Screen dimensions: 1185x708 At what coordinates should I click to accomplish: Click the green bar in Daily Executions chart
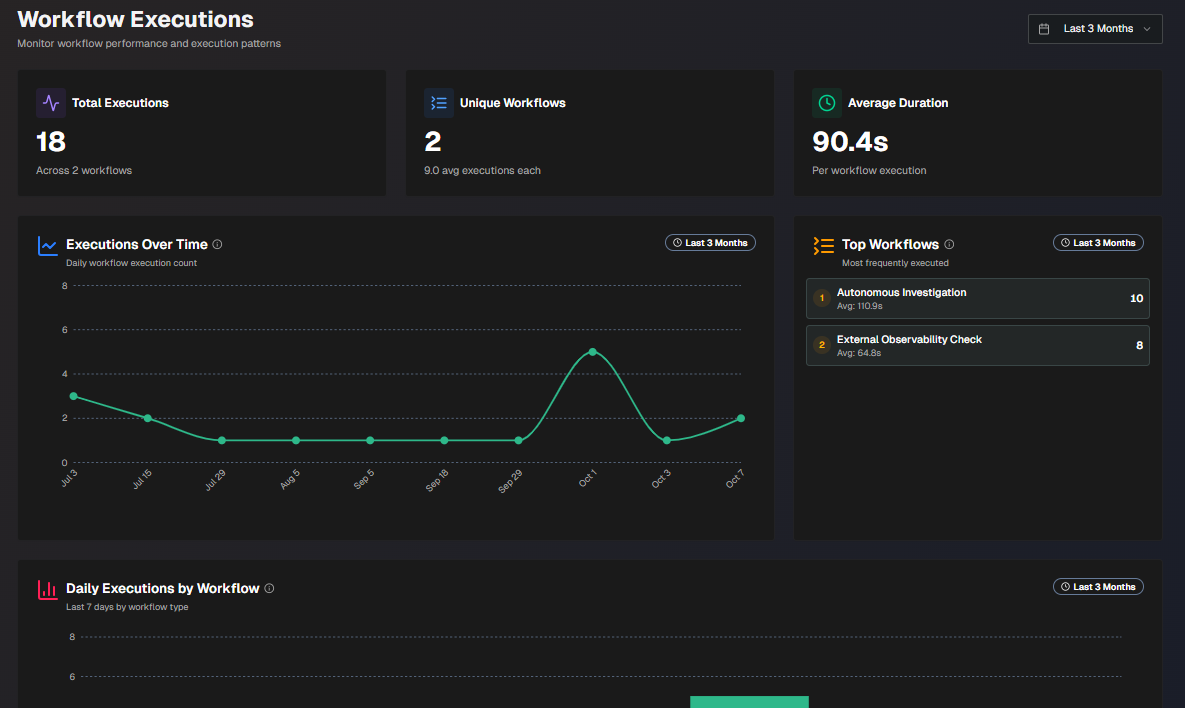(x=749, y=702)
